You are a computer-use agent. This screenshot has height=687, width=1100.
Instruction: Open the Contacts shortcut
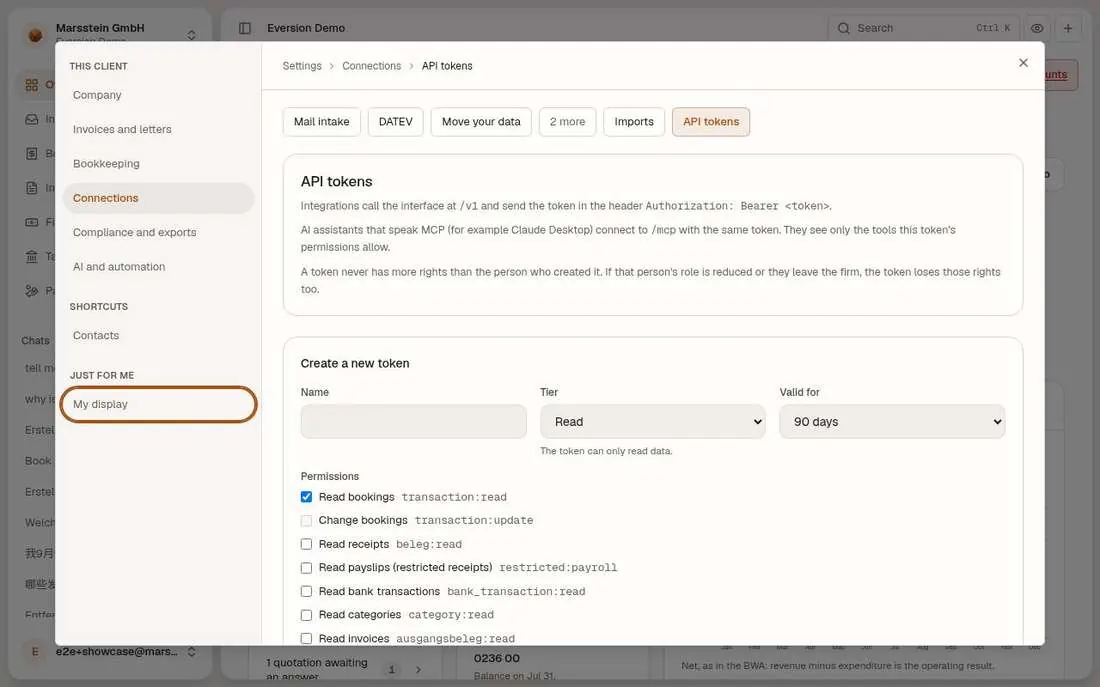click(x=158, y=335)
